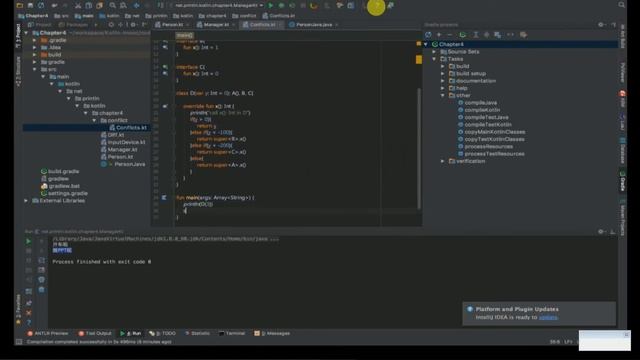The height and width of the screenshot is (360, 640).
Task: Collapse Tasks node in Gradle panel
Action: [434, 59]
